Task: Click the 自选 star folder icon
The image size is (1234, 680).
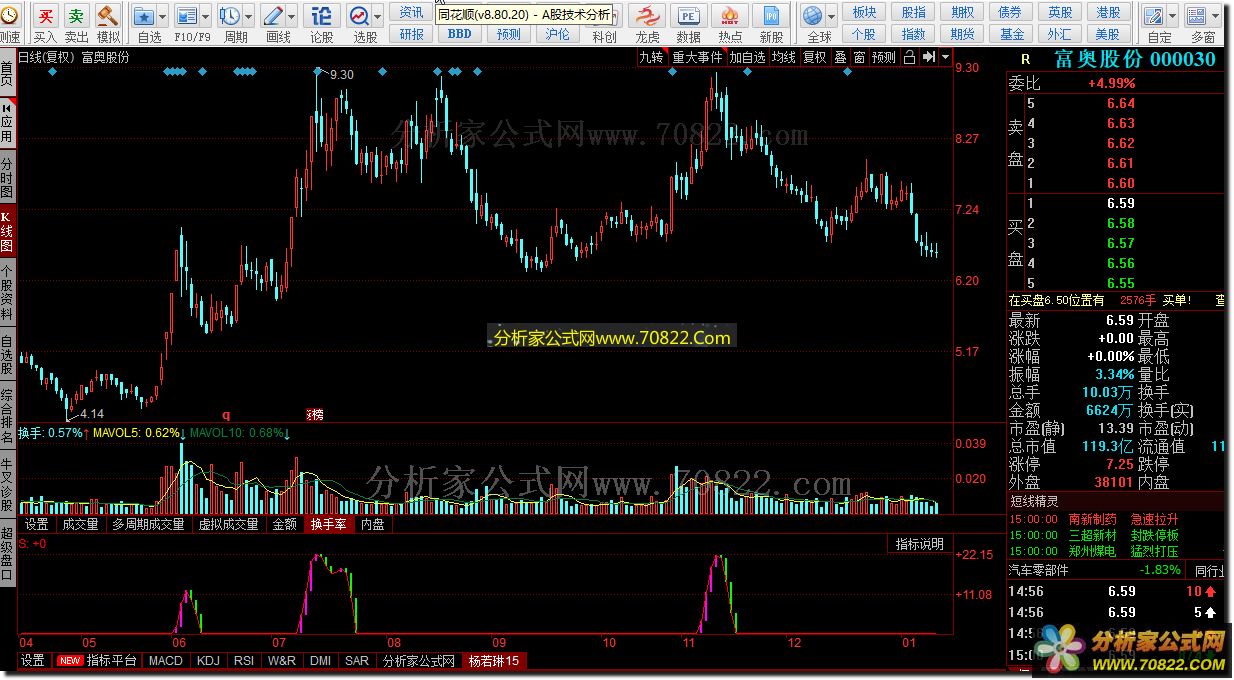Action: point(144,16)
